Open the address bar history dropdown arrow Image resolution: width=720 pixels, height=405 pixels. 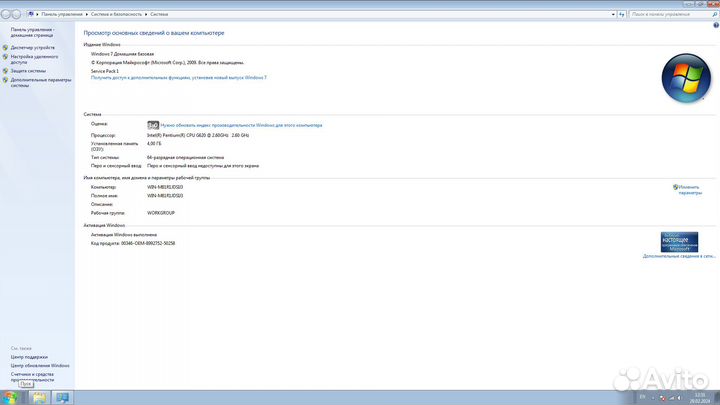pyautogui.click(x=613, y=14)
